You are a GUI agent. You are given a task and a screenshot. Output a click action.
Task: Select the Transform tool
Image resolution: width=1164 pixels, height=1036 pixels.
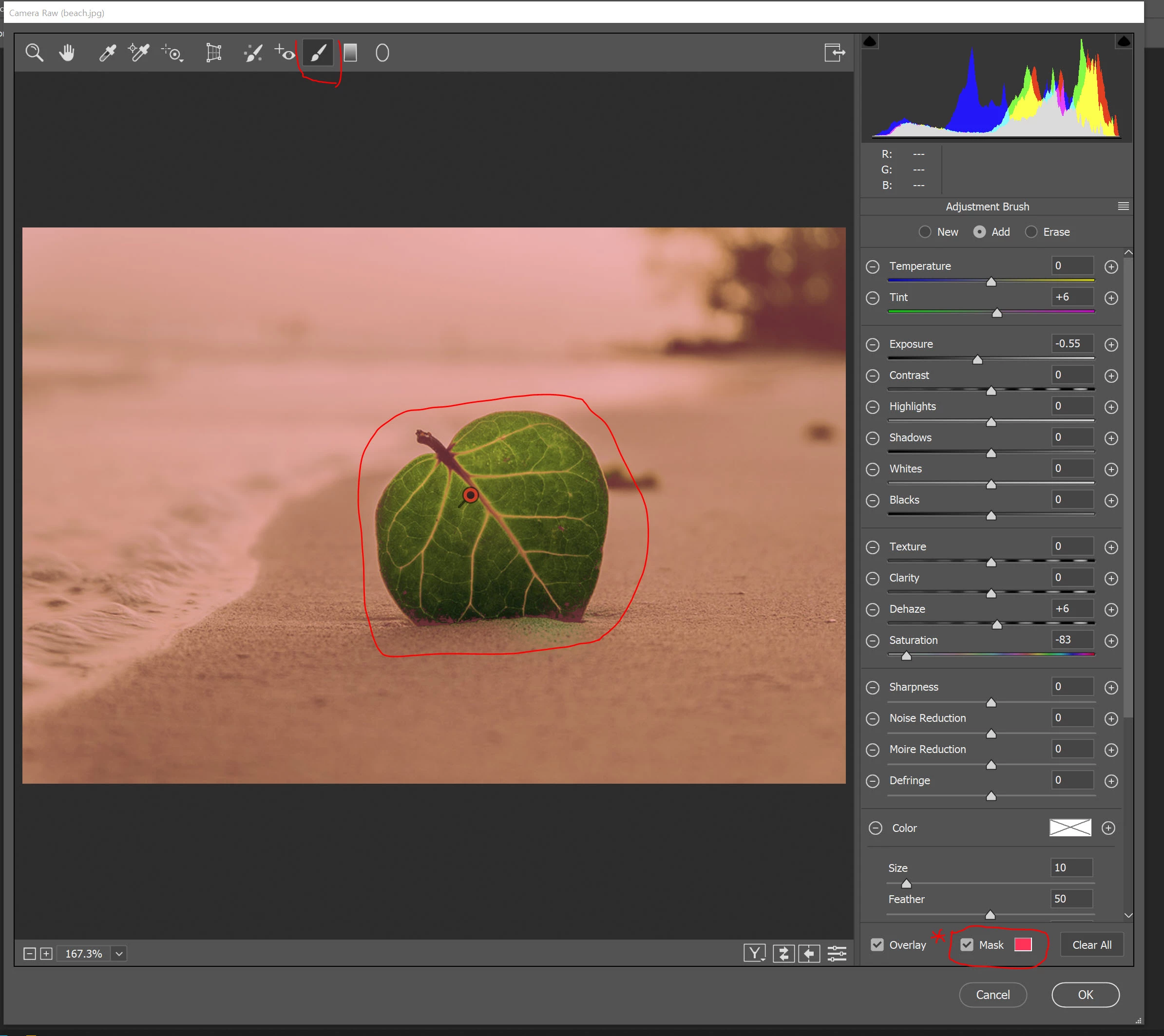(213, 53)
